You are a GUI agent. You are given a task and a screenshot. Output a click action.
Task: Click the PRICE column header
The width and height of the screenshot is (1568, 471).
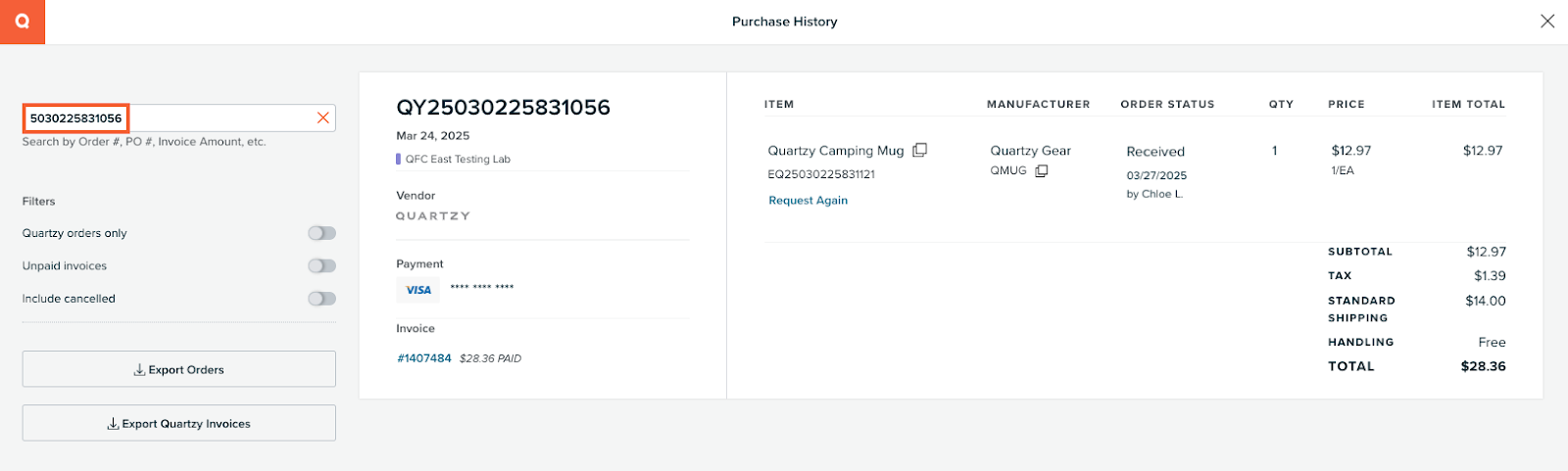click(1346, 104)
